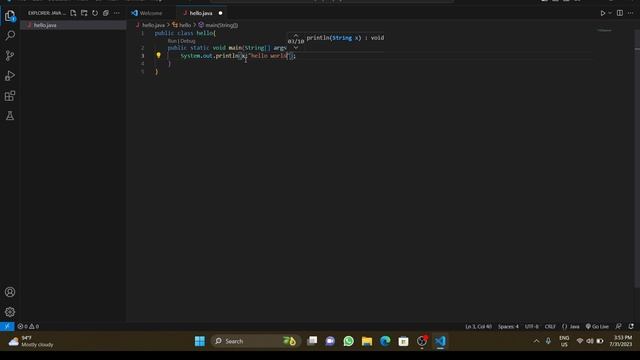Show previous println signature overload
The width and height of the screenshot is (640, 360).
[296, 36]
